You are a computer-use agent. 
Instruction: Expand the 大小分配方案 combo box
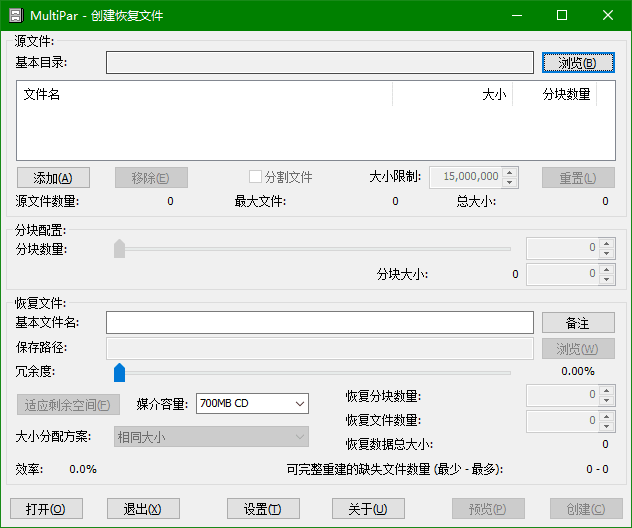click(211, 436)
